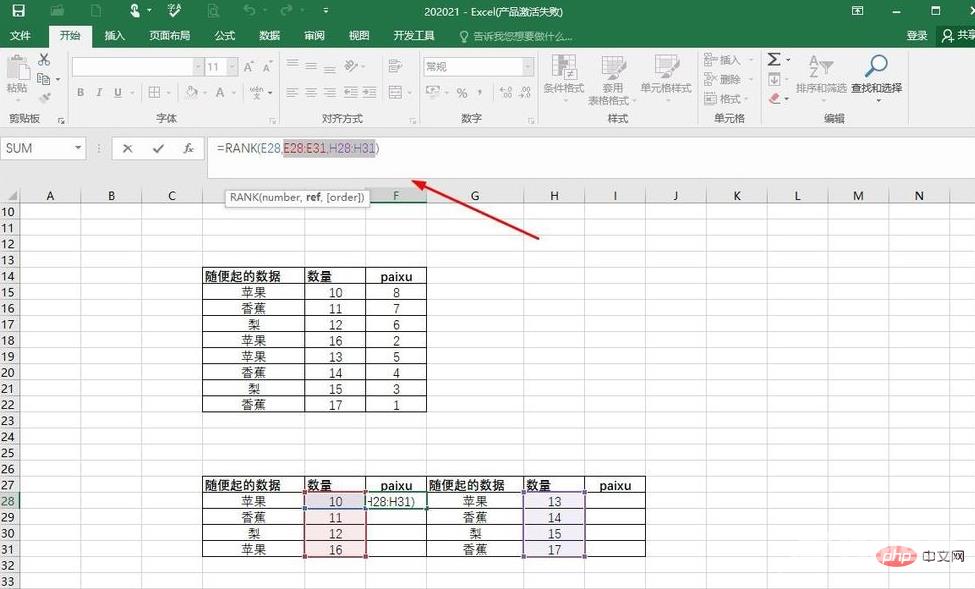Click the Insert Function fx icon
This screenshot has height=589, width=975.
pyautogui.click(x=188, y=148)
